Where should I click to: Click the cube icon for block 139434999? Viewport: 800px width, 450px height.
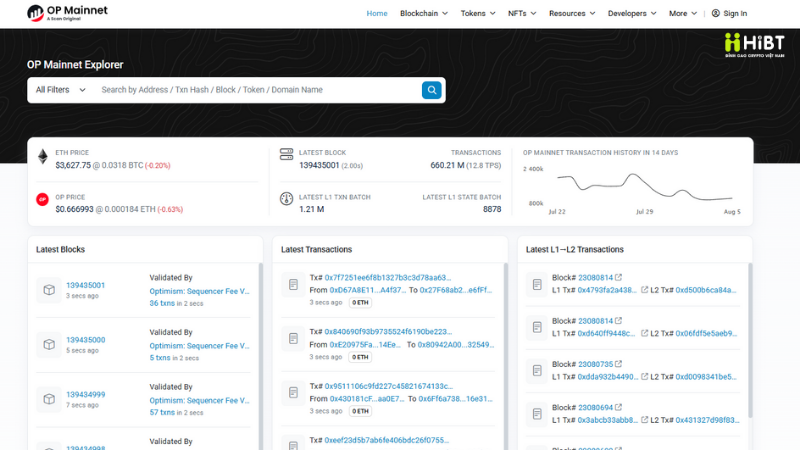point(49,399)
